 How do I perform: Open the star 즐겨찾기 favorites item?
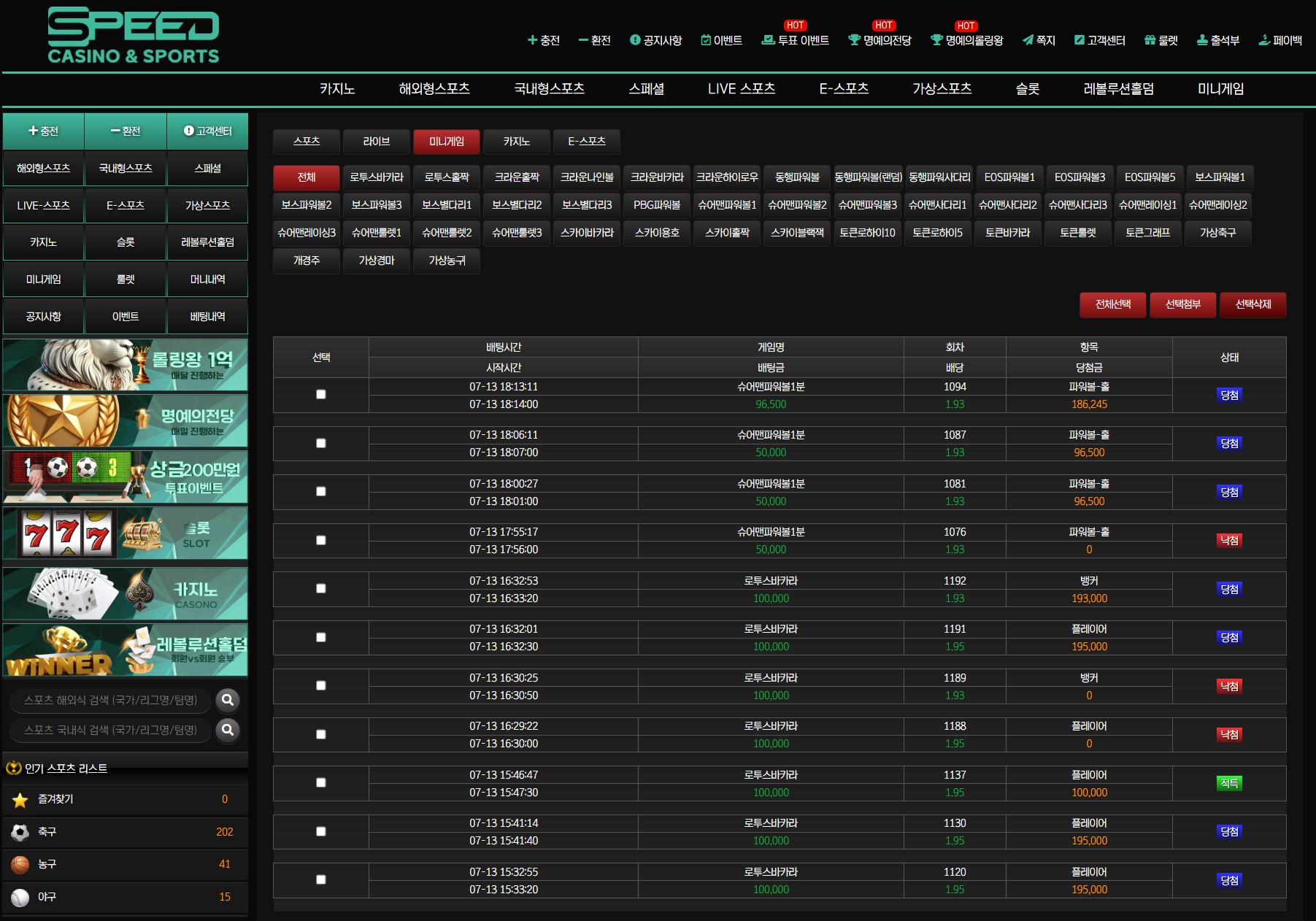point(125,800)
